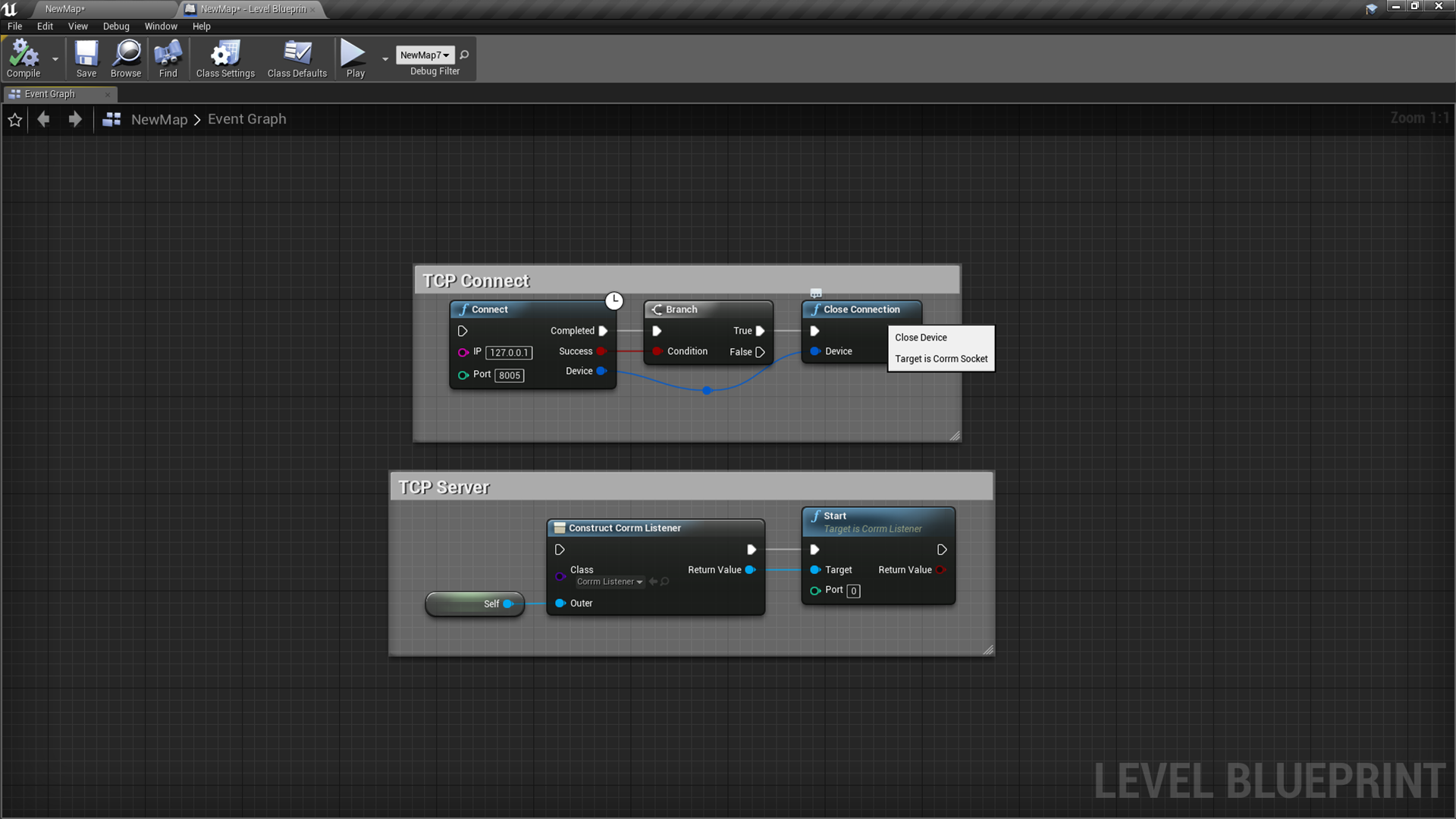
Task: Click NewMap in the breadcrumb
Action: point(158,119)
